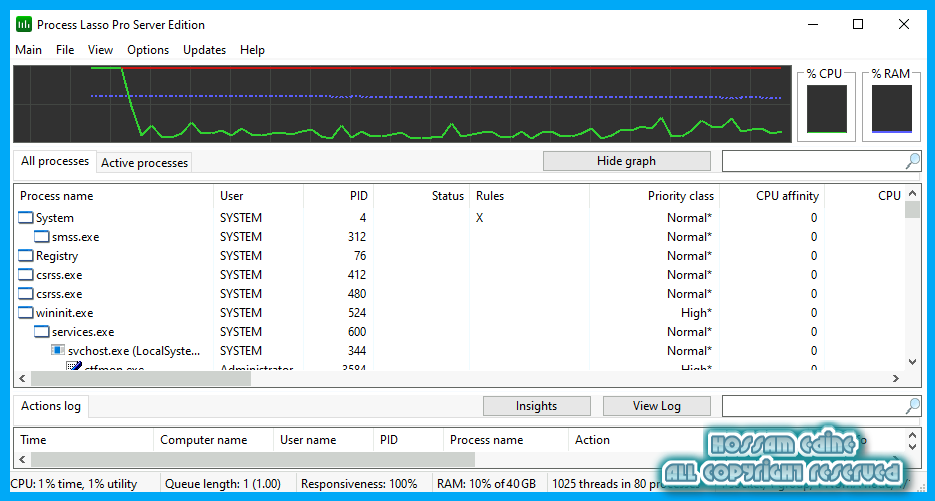Click the CPU usage history graph
This screenshot has height=501, width=935.
[403, 104]
